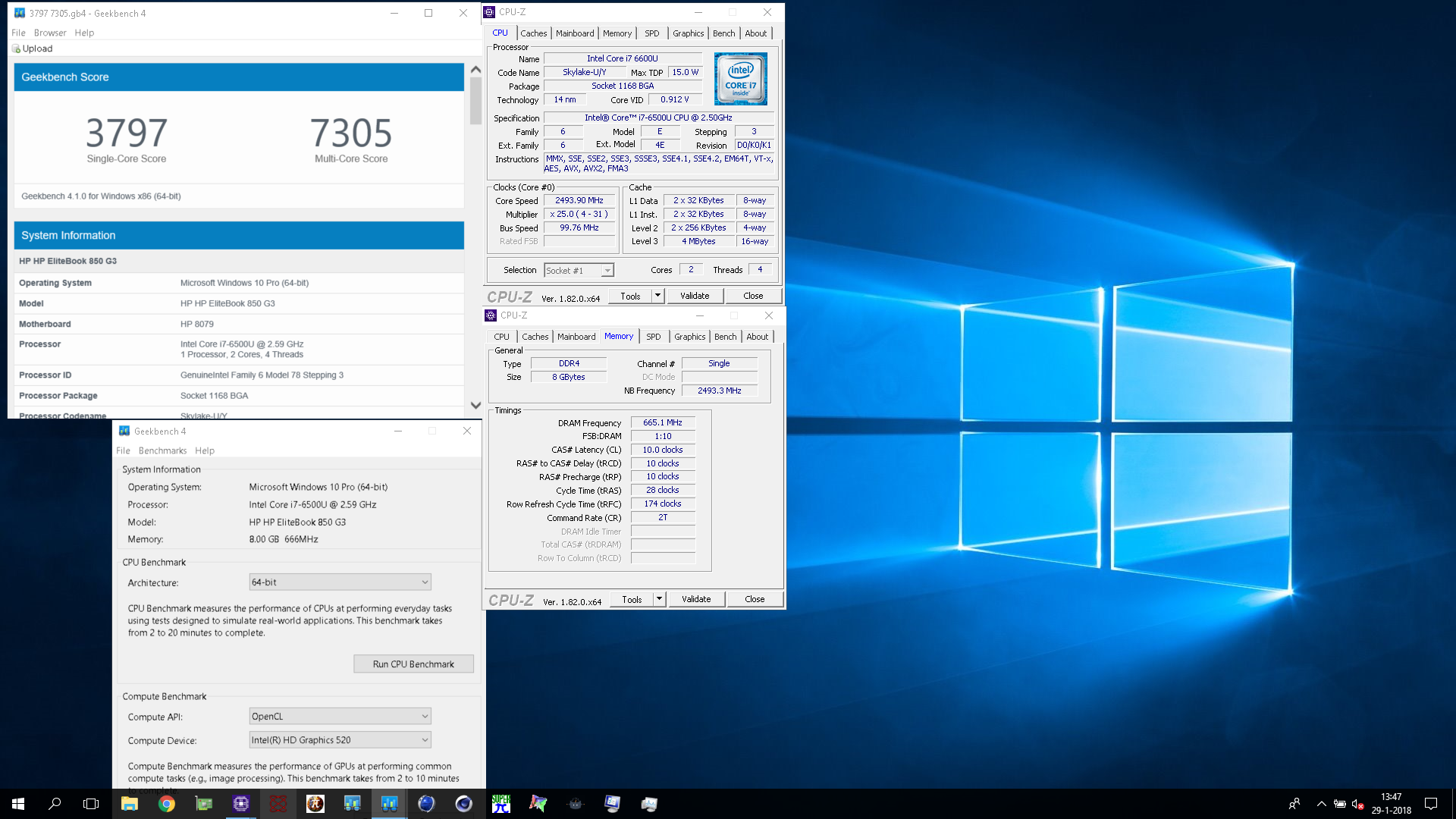Open the Compute Device dropdown
This screenshot has height=819, width=1456.
pyautogui.click(x=340, y=740)
